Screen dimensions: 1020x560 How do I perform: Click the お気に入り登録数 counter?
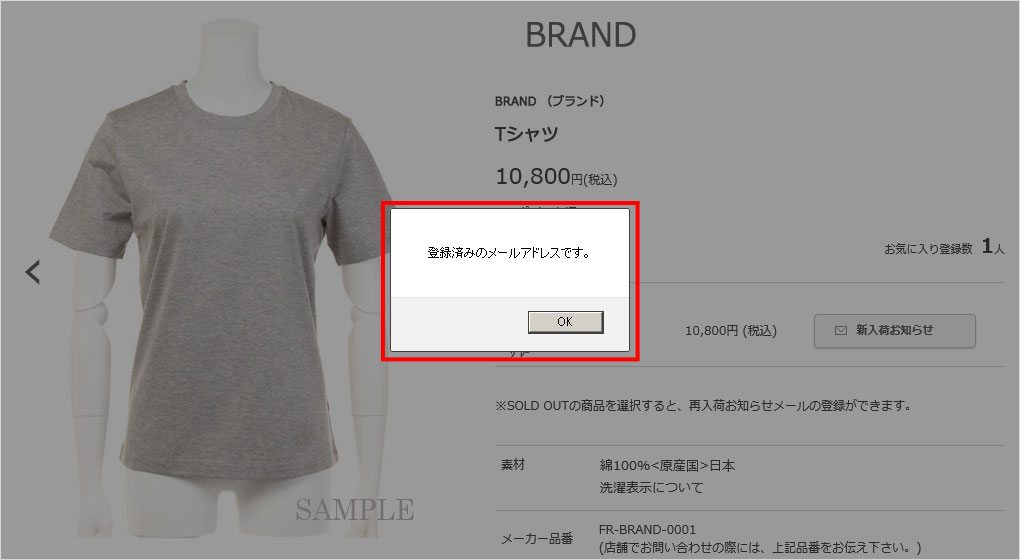[x=944, y=247]
